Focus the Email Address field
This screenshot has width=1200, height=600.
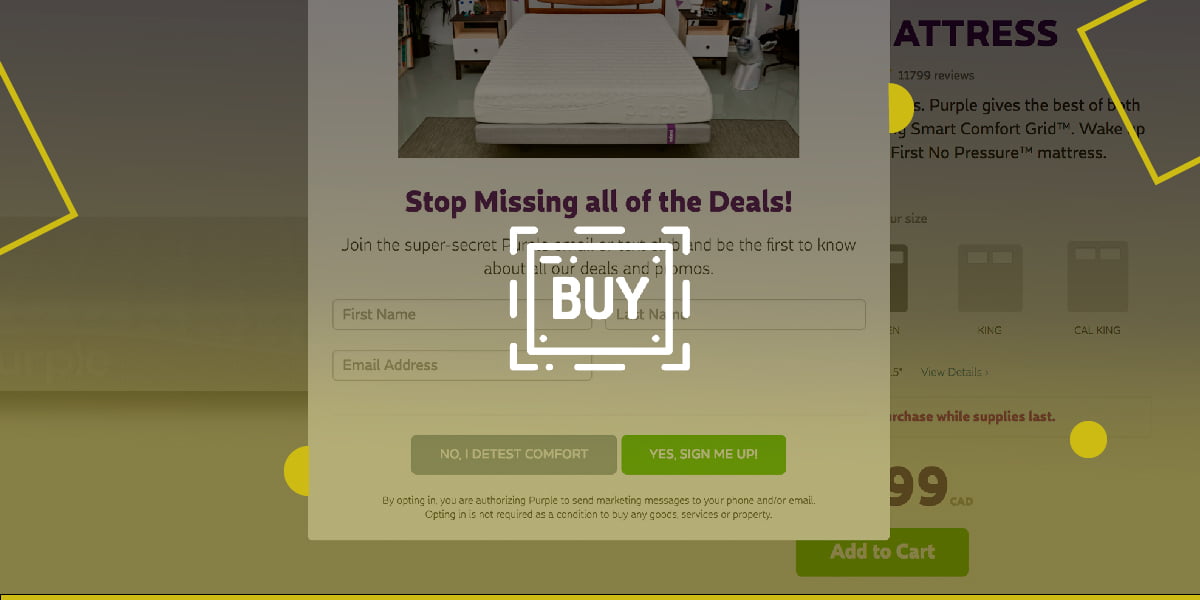462,365
